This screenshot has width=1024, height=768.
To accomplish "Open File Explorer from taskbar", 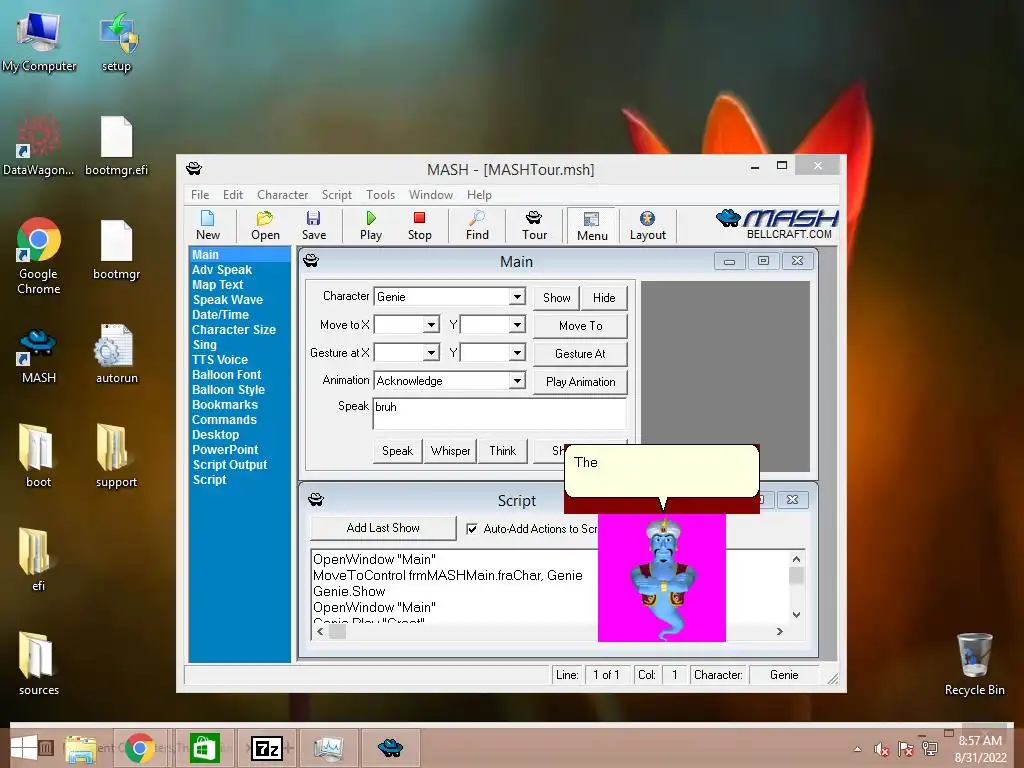I will pos(80,748).
